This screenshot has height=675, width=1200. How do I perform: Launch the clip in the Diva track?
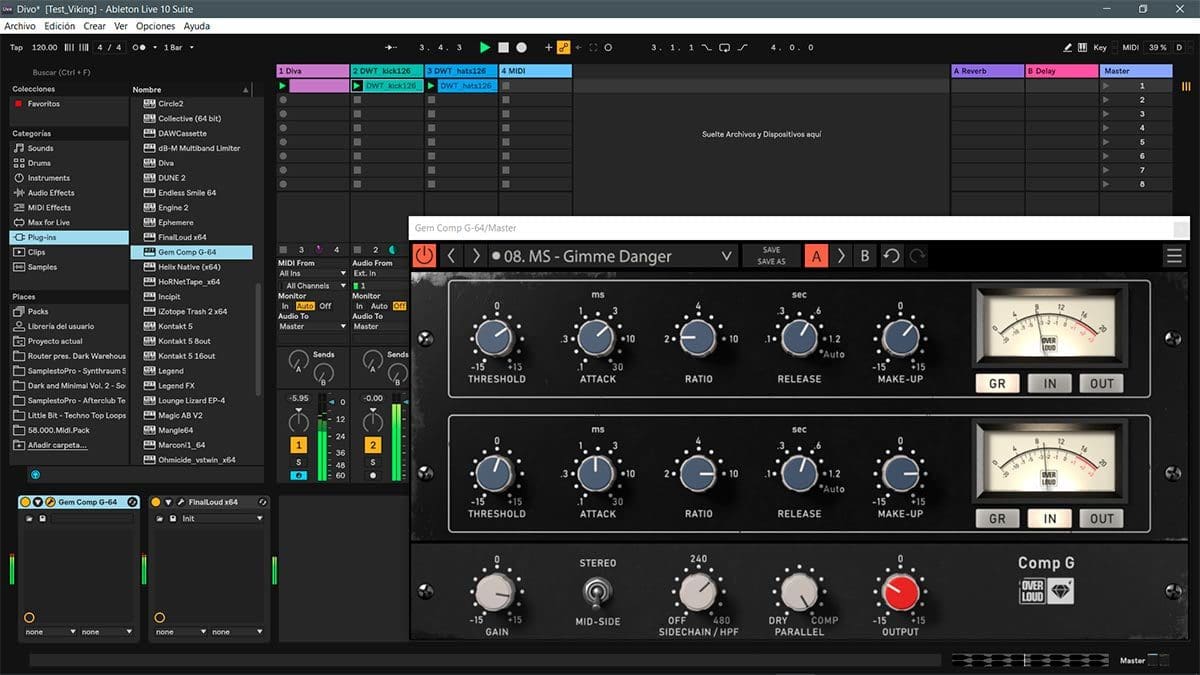[x=283, y=86]
